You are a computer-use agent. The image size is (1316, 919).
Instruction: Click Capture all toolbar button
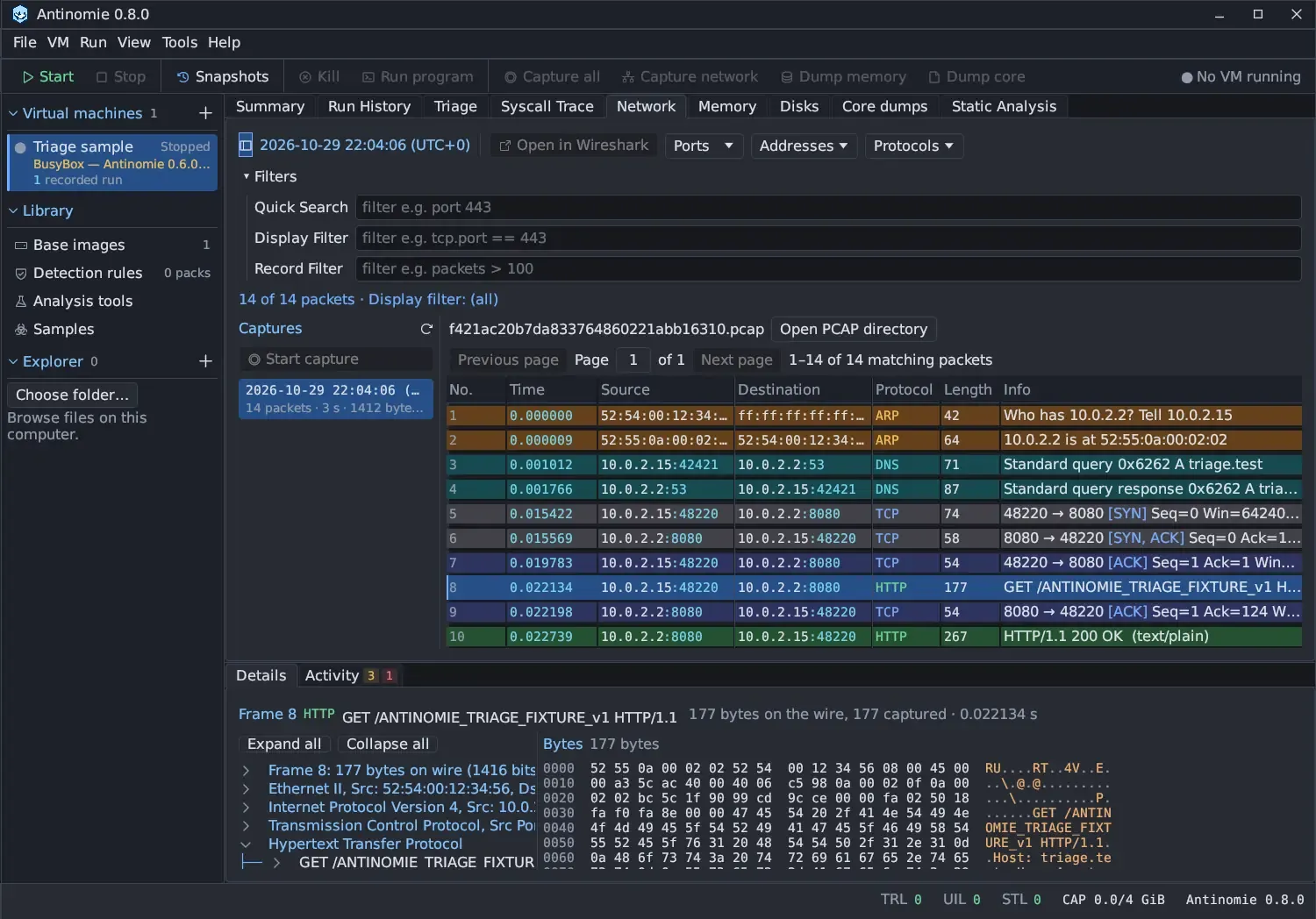552,77
